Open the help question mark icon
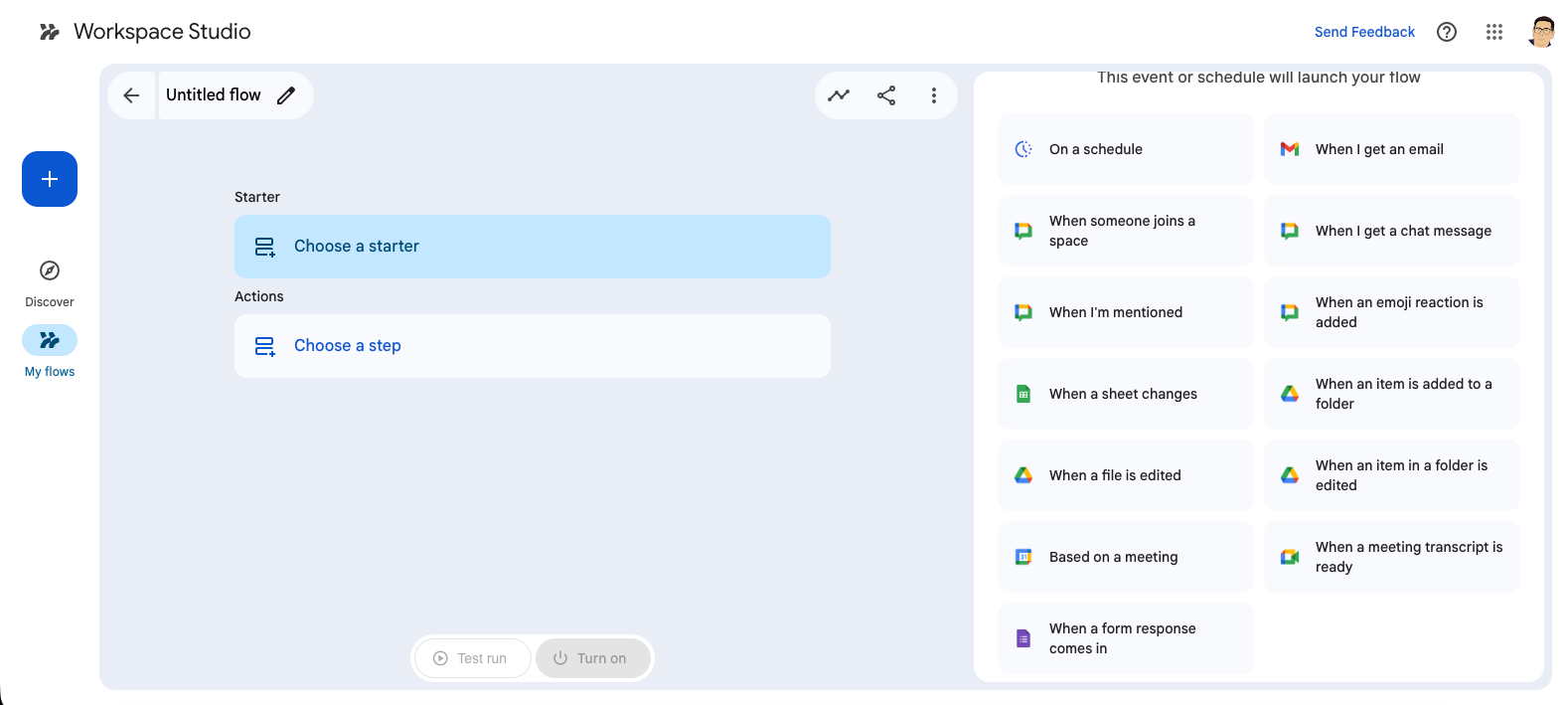 click(1447, 32)
